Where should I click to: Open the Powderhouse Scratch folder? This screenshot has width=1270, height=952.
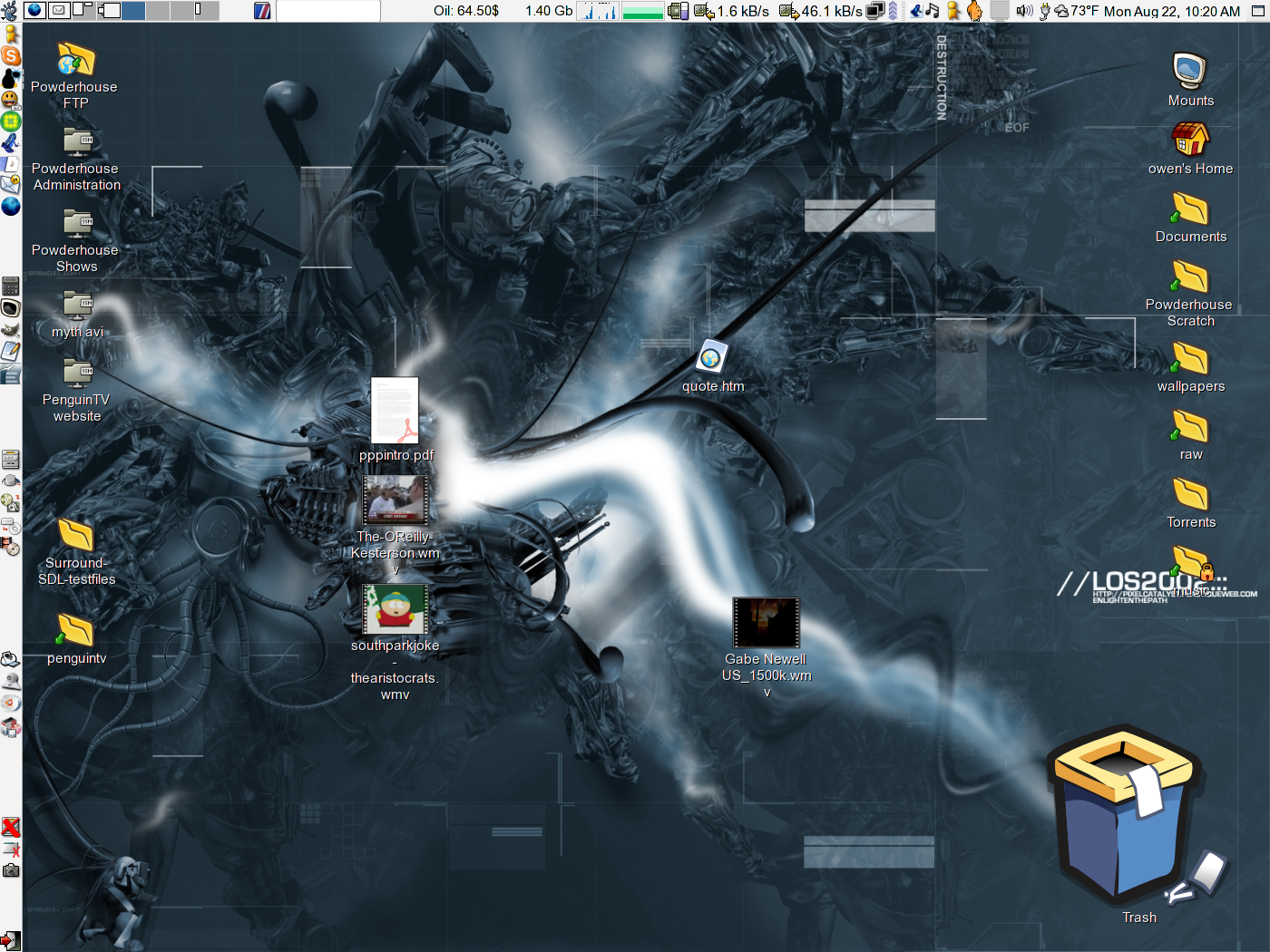pyautogui.click(x=1190, y=277)
